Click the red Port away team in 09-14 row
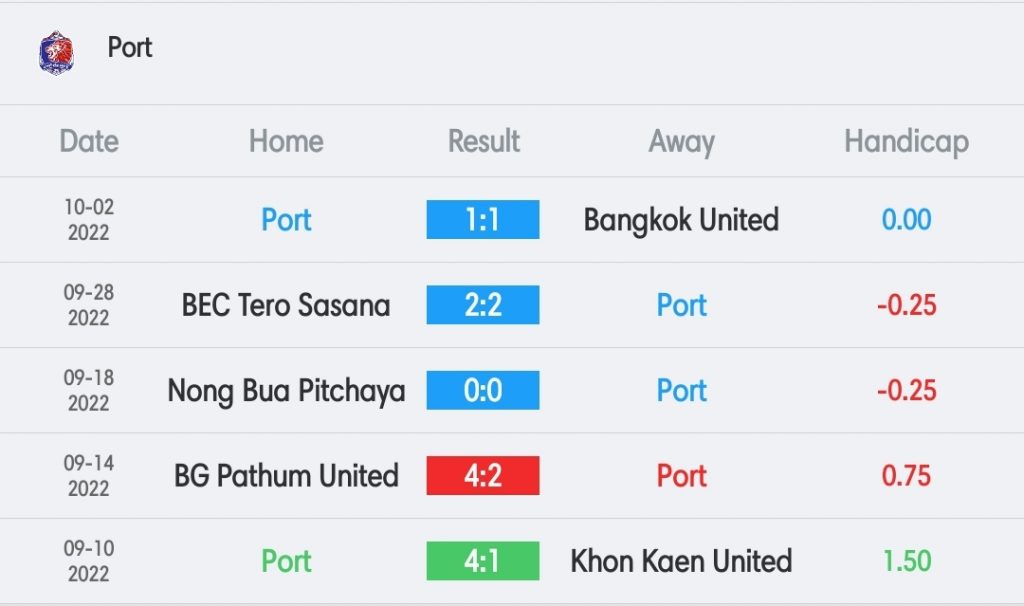This screenshot has width=1024, height=606. pyautogui.click(x=681, y=475)
